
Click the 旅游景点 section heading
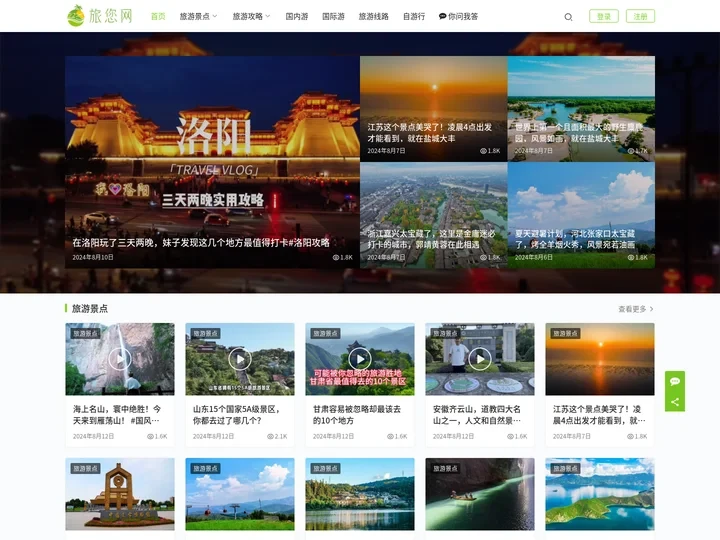coord(90,309)
